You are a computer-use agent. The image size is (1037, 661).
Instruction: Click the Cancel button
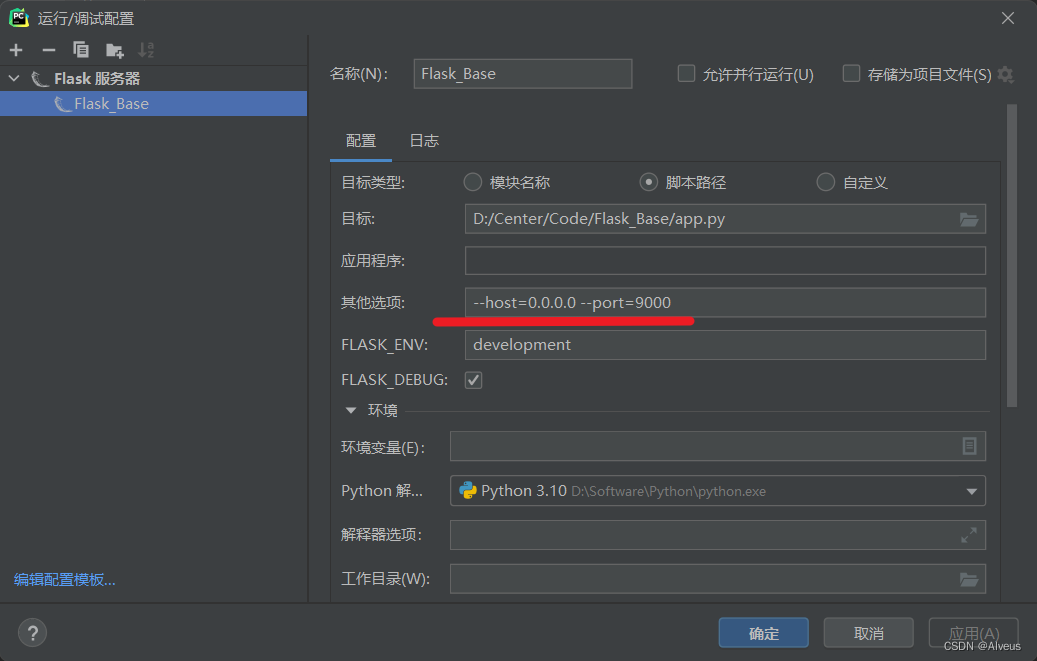point(868,633)
